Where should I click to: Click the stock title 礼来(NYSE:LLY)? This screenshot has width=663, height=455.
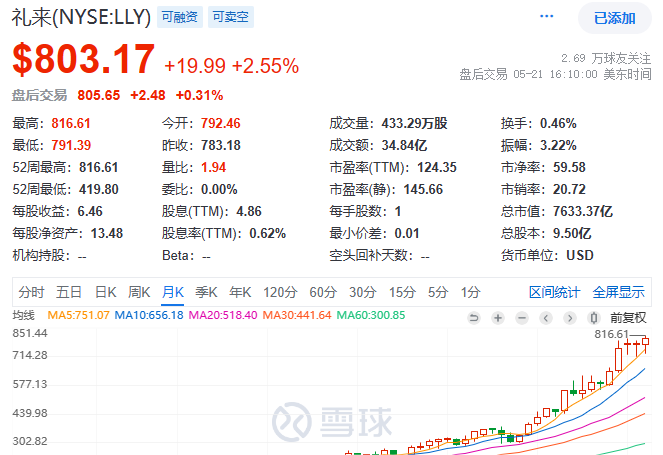(81, 18)
